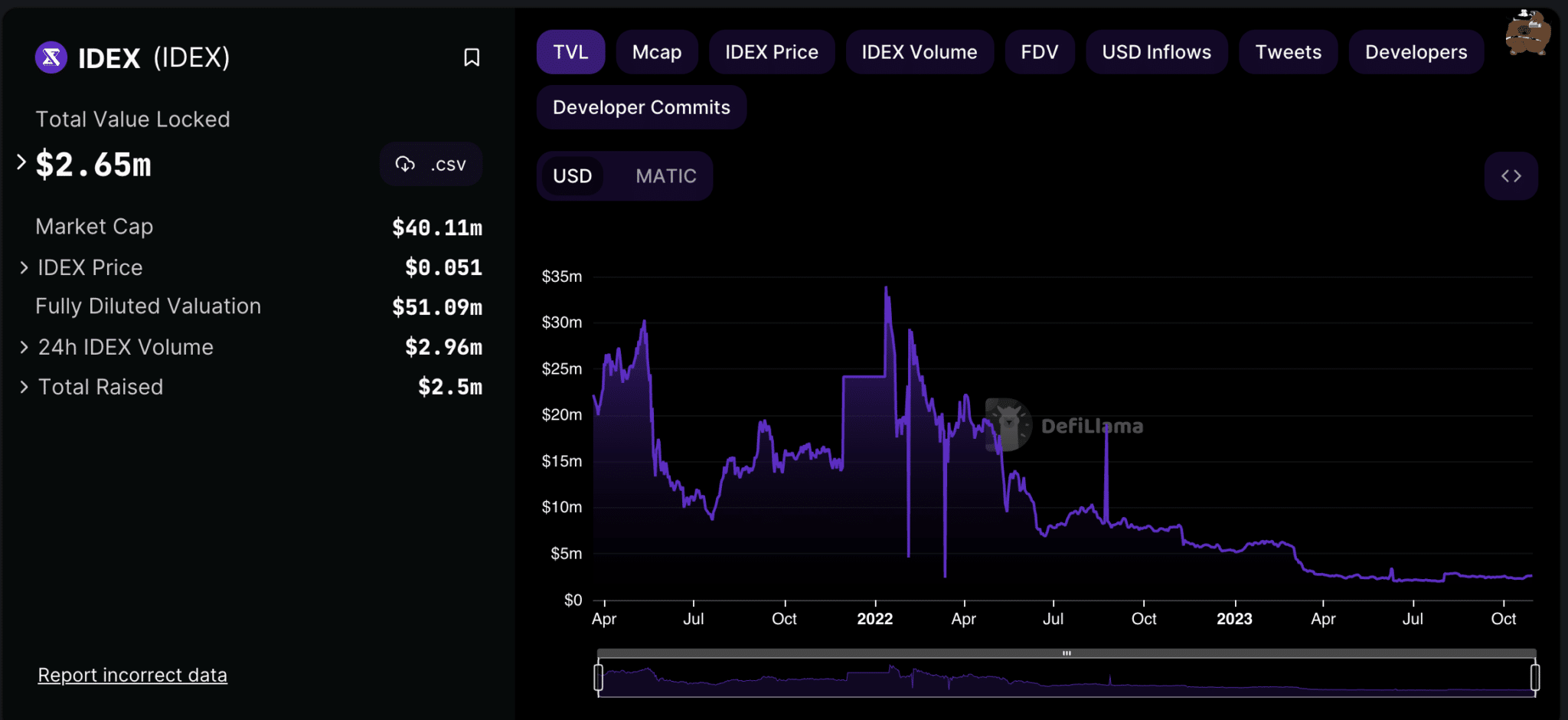1568x720 pixels.
Task: Switch the chart denomination to MATIC
Action: pyautogui.click(x=665, y=175)
